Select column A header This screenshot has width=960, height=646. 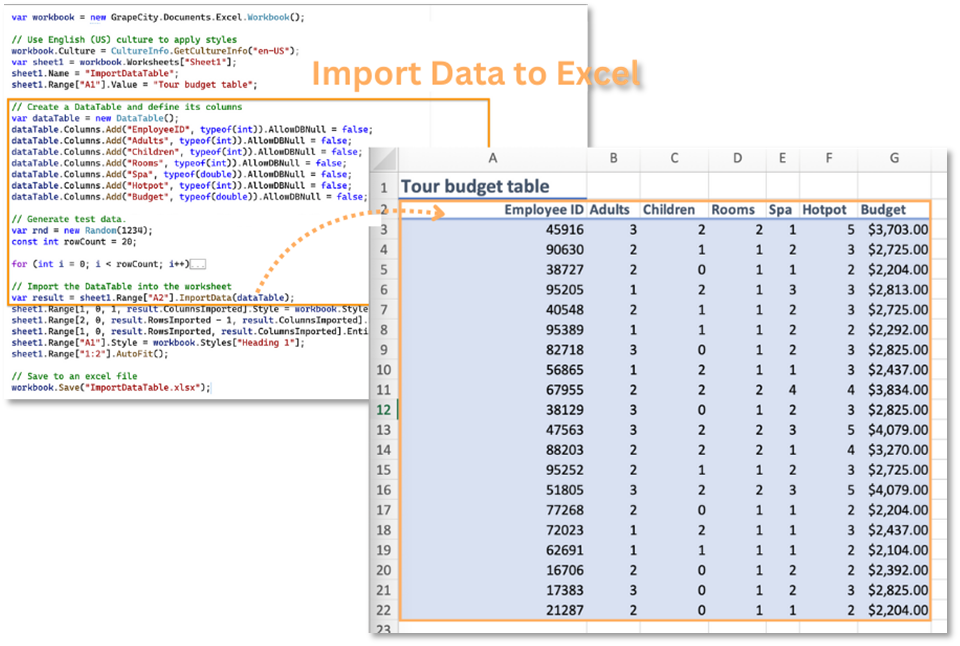(x=492, y=158)
